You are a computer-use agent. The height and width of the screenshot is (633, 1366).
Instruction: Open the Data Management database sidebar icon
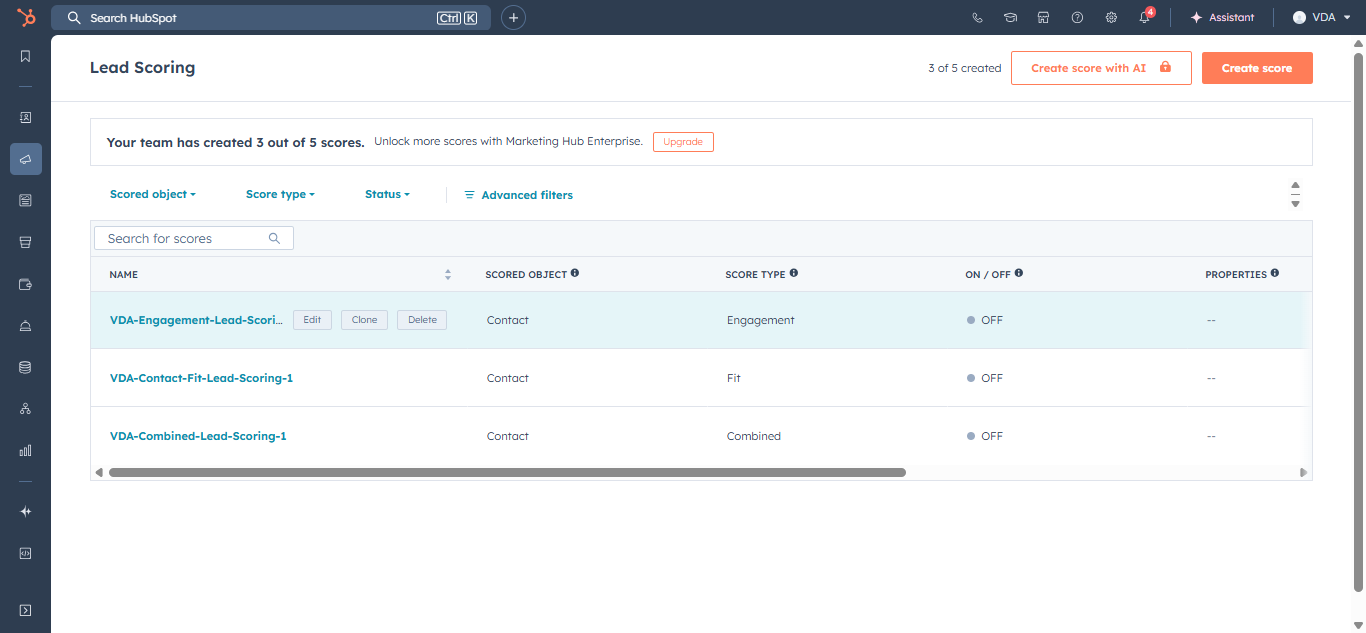(26, 367)
